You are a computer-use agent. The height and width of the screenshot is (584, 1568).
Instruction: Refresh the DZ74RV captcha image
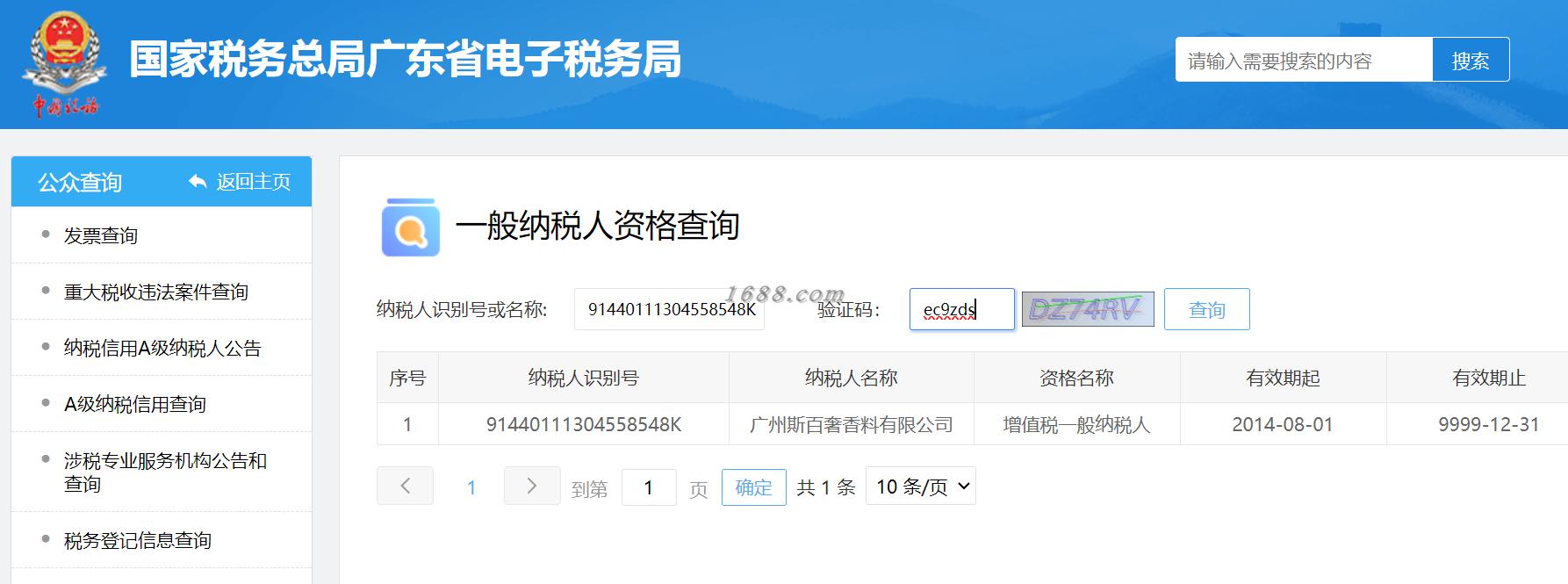point(1088,309)
